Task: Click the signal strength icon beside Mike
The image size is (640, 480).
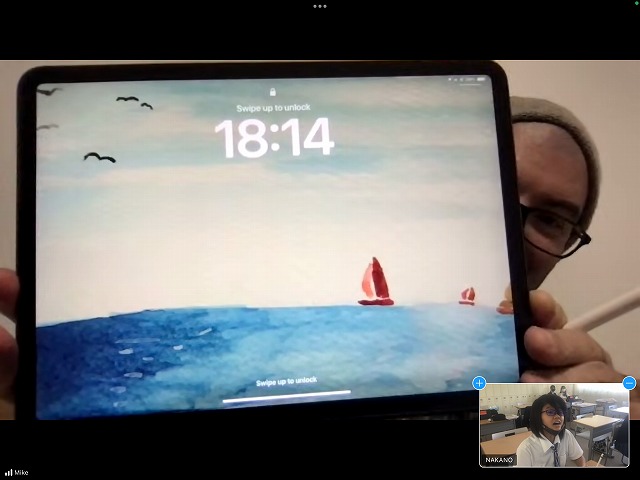Action: [8, 473]
